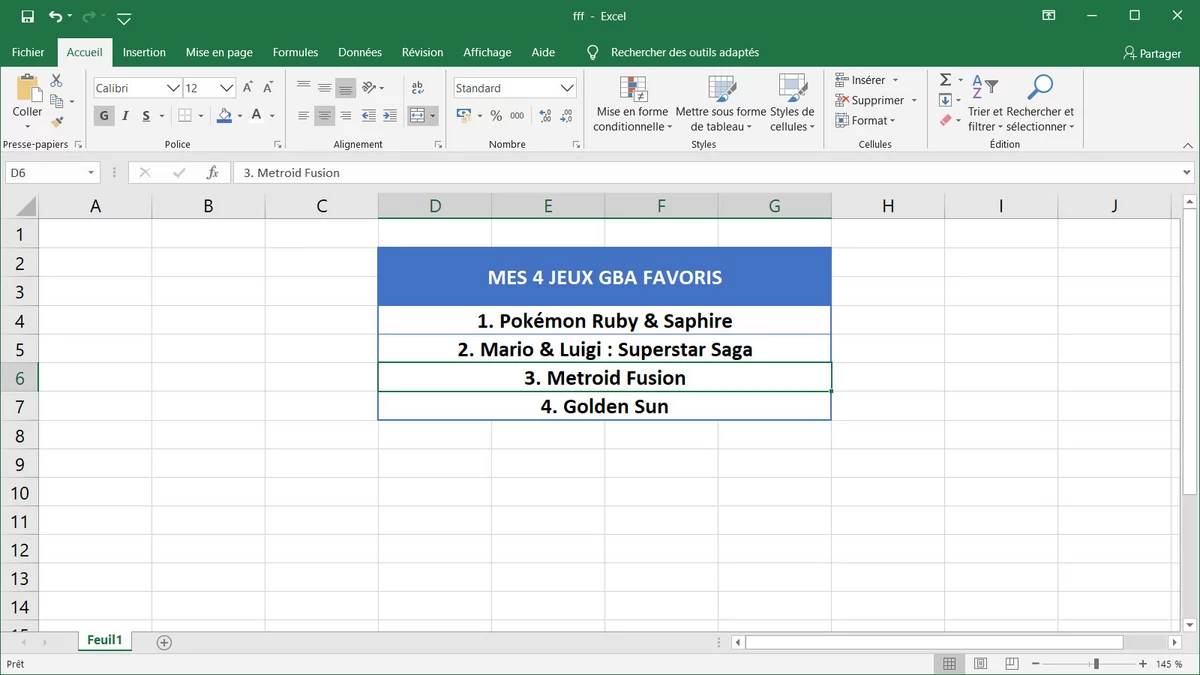
Task: Click the middle align icon
Action: [324, 88]
